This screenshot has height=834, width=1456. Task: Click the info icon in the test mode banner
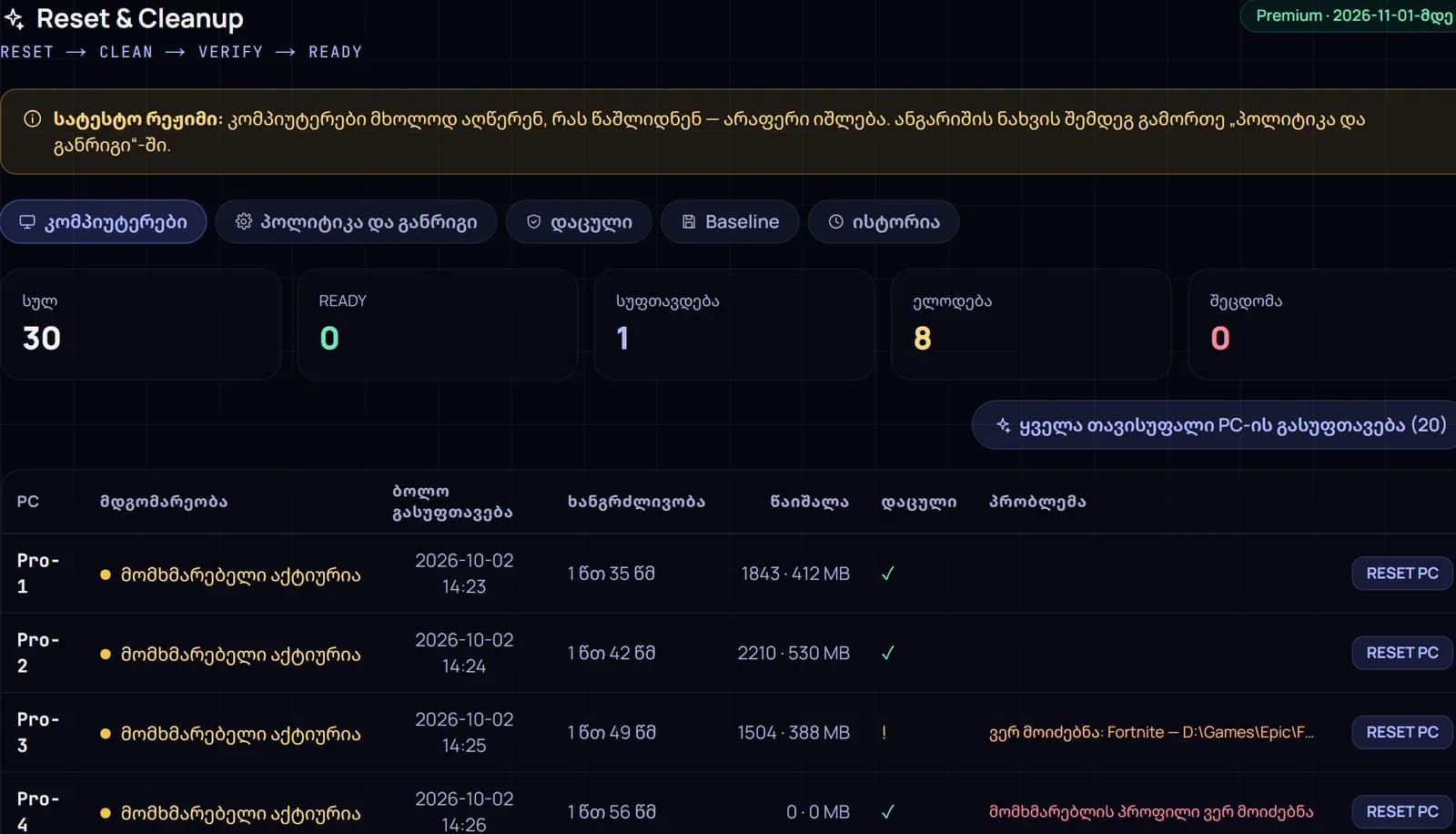pos(33,119)
